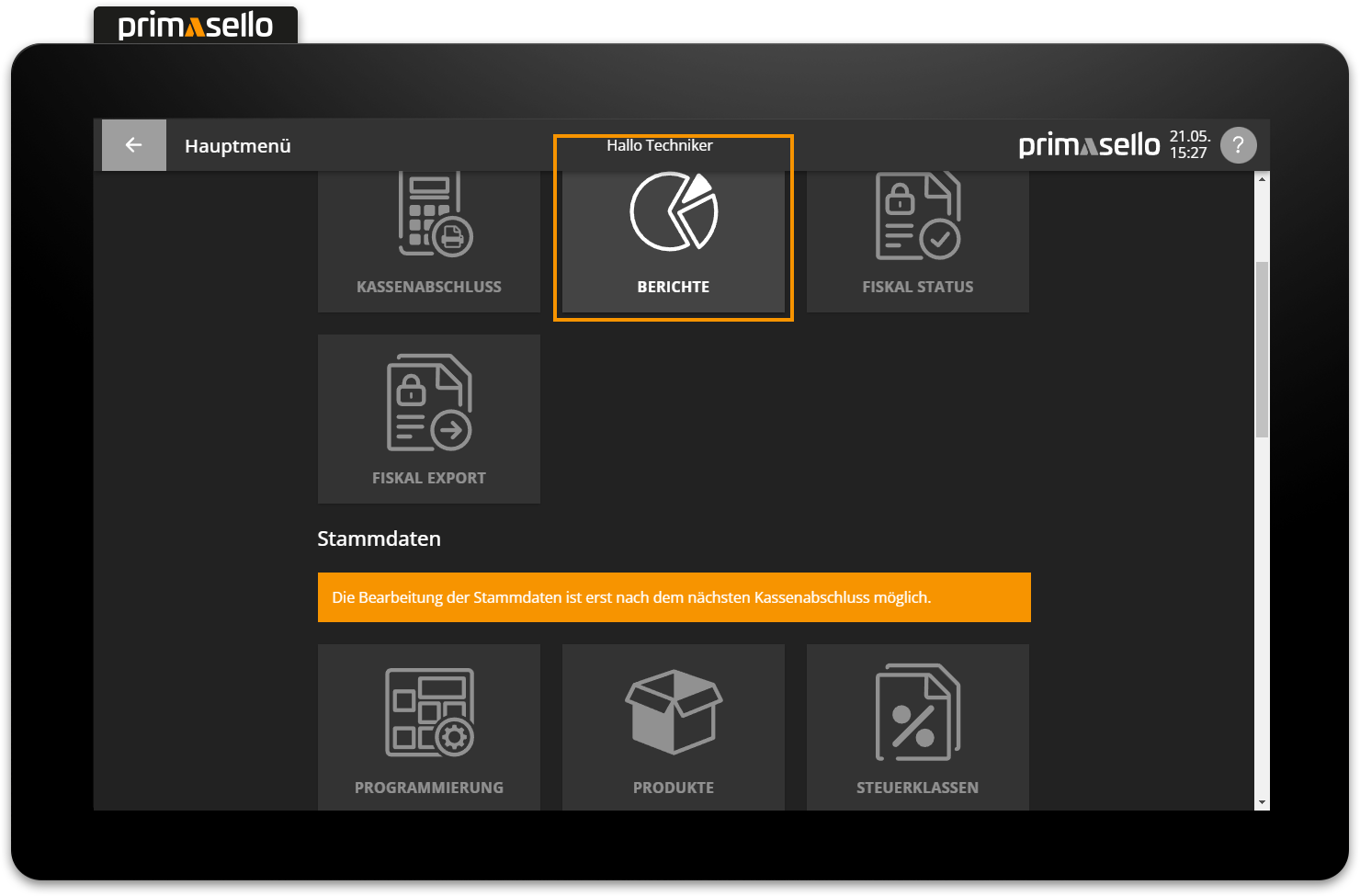This screenshot has width=1360, height=896.
Task: Click the back arrow in header
Action: (x=133, y=145)
